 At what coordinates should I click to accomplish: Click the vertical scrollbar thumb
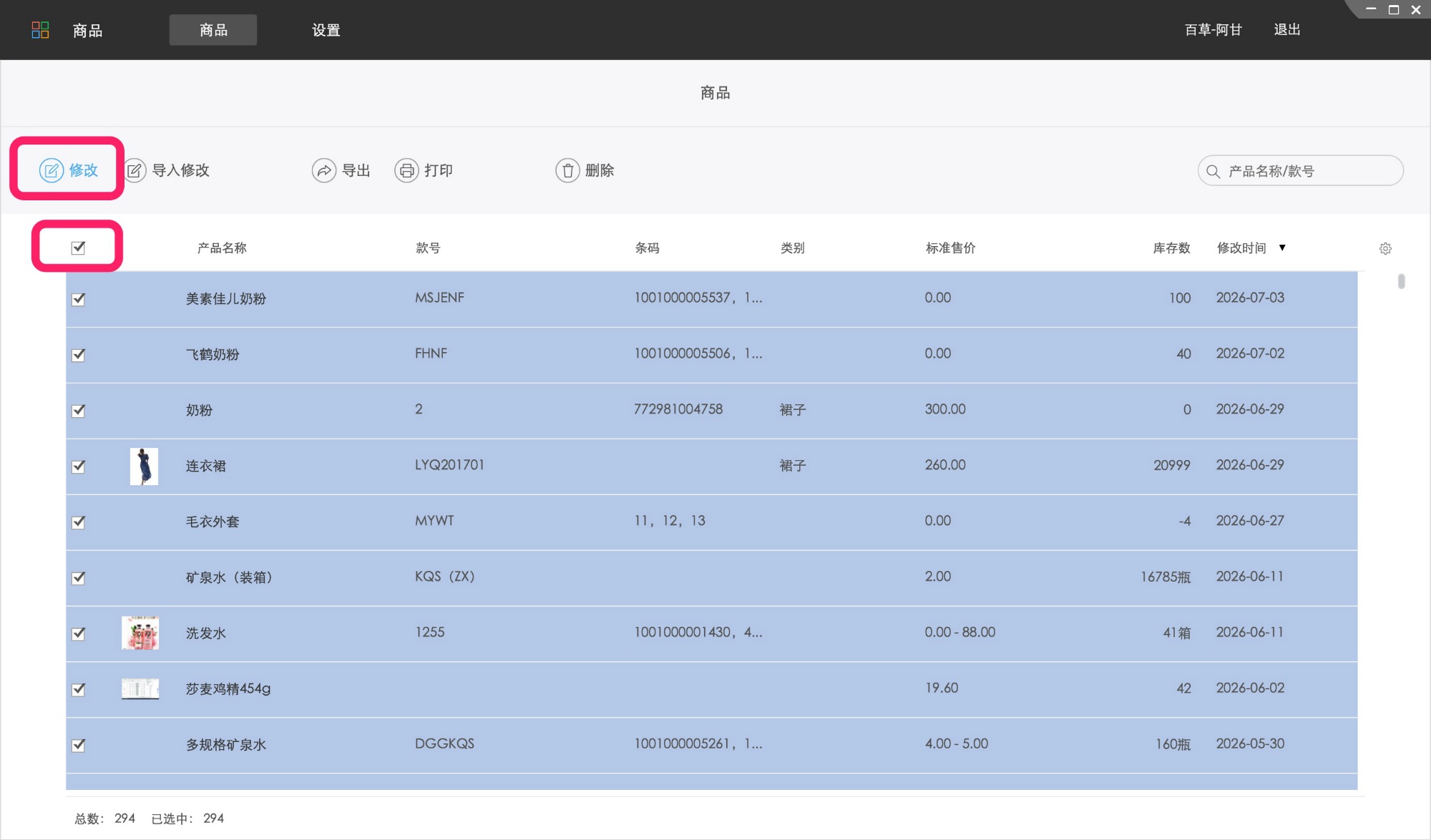1401,281
